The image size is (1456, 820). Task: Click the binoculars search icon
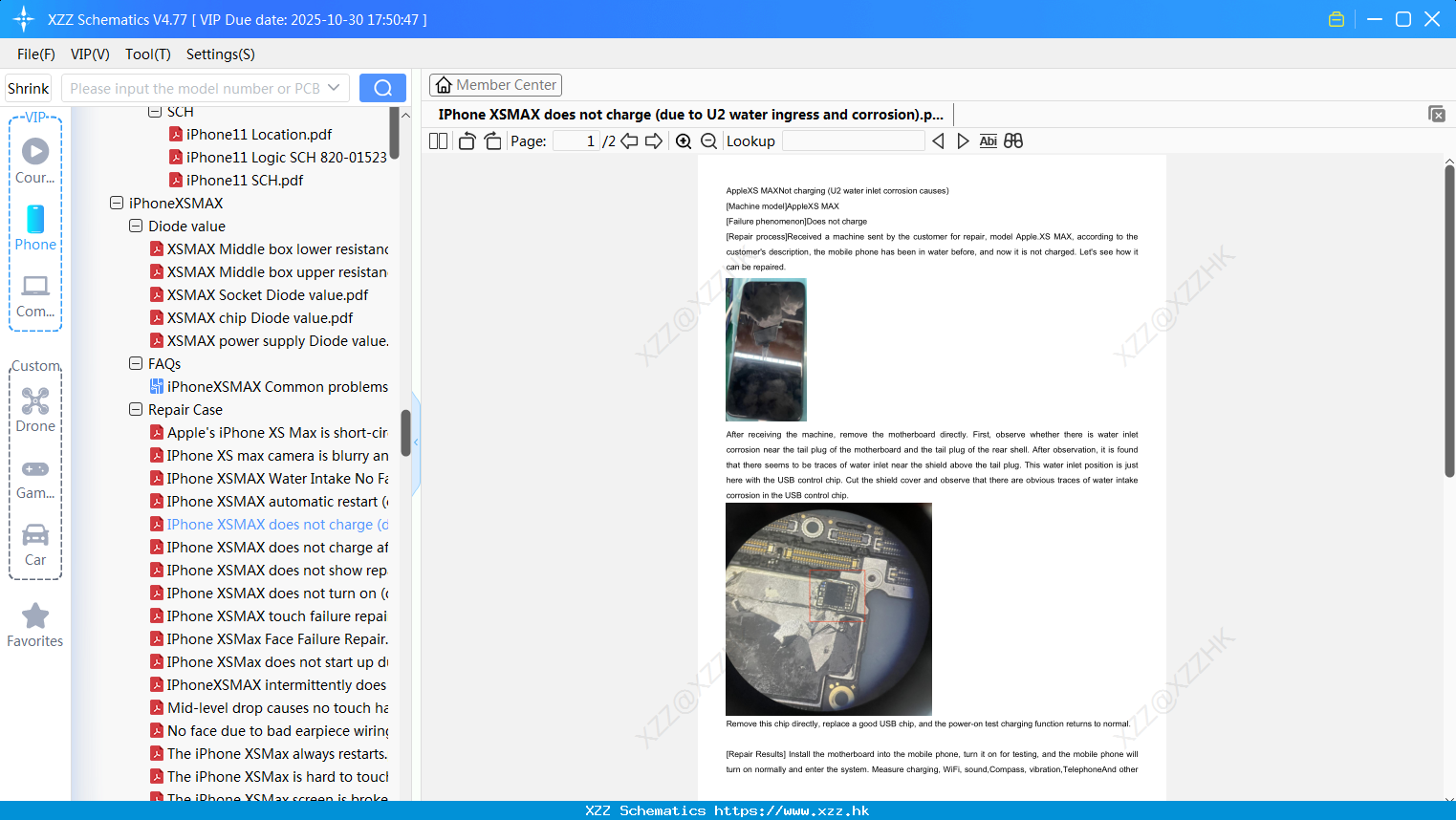click(x=1013, y=140)
